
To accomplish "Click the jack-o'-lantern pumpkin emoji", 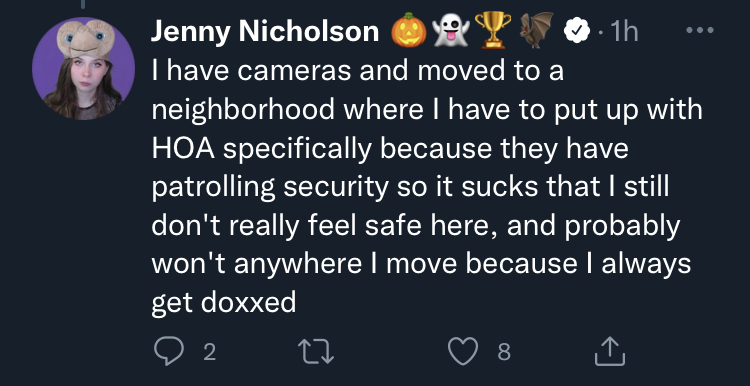I will pyautogui.click(x=409, y=30).
